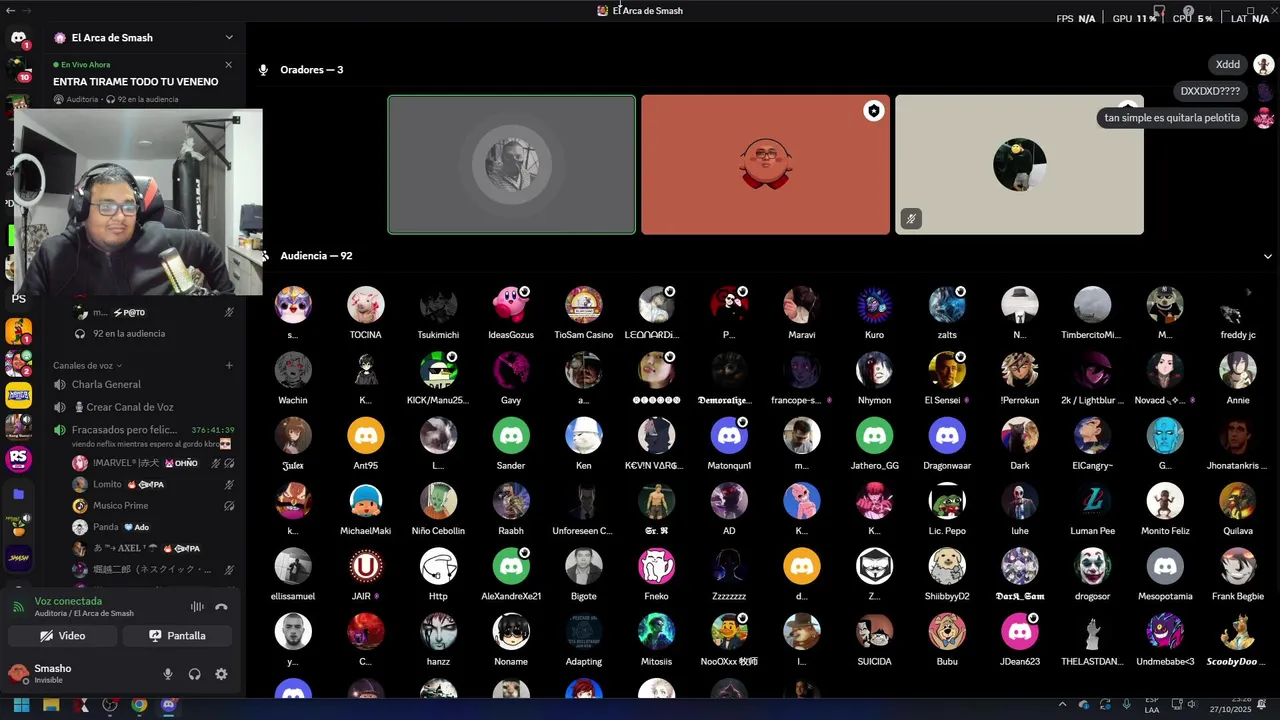This screenshot has width=1280, height=720.
Task: Click the muted microphone icon on beige tile
Action: point(911,218)
